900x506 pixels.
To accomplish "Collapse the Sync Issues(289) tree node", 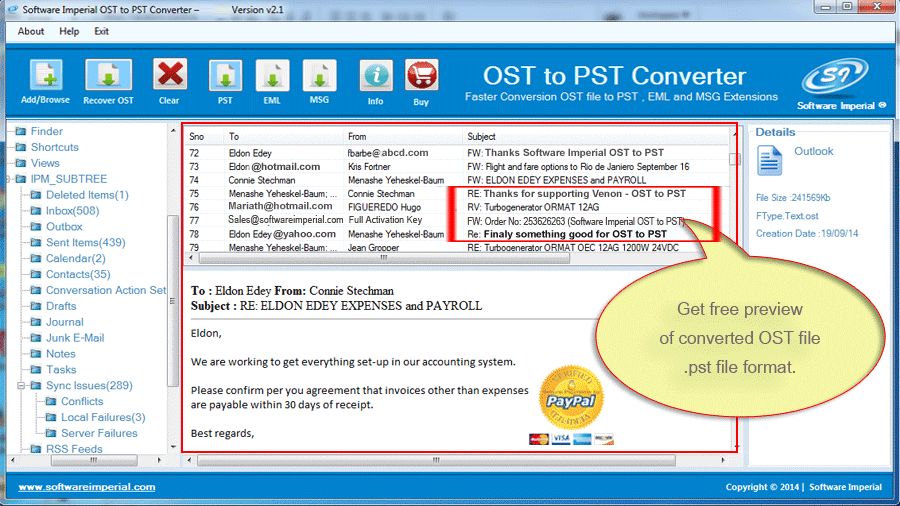I will pyautogui.click(x=22, y=386).
